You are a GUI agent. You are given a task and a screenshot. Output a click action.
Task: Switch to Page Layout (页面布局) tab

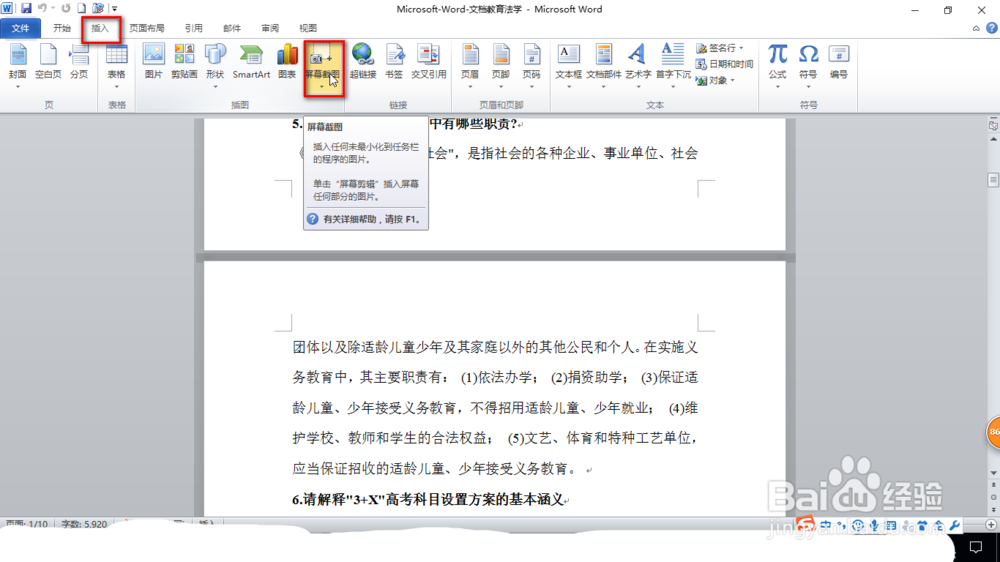(x=147, y=28)
